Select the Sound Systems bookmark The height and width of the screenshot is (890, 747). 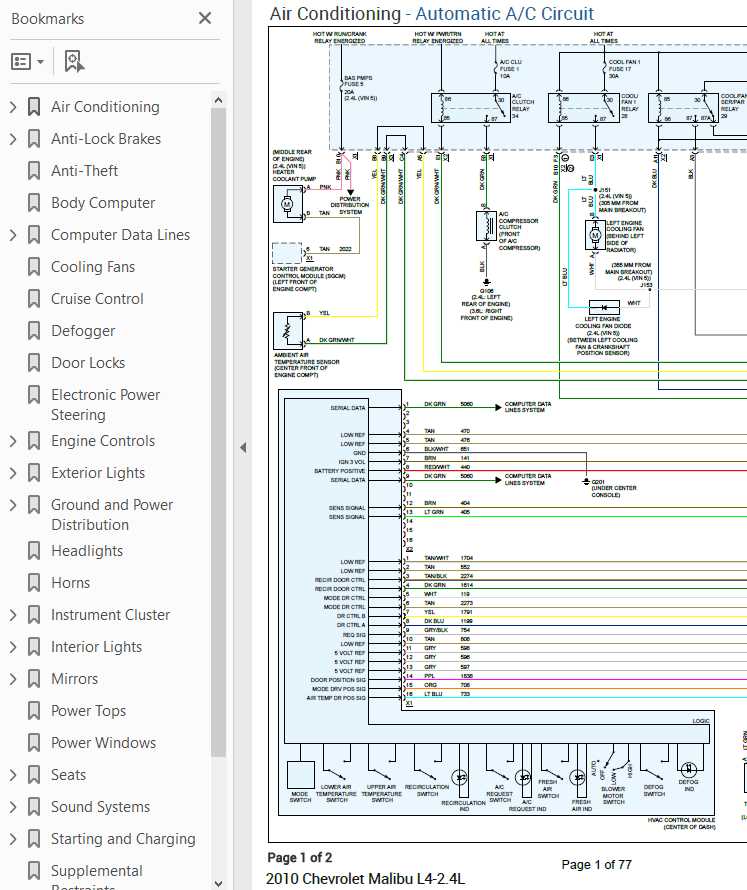coord(100,807)
